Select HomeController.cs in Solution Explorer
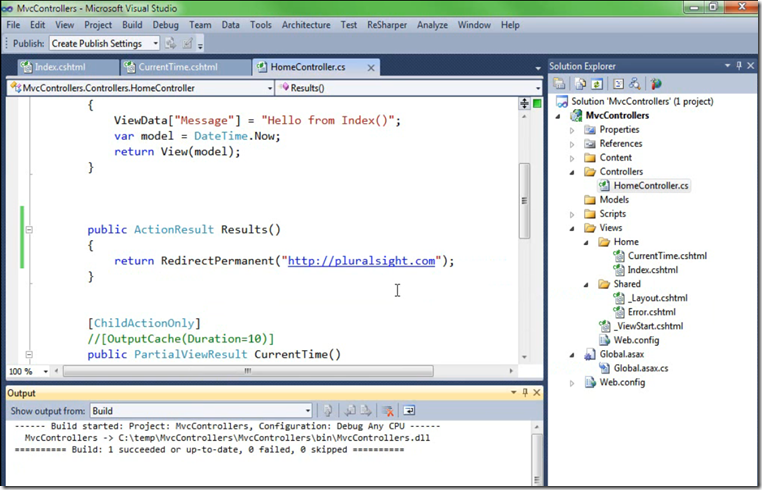 [x=650, y=186]
